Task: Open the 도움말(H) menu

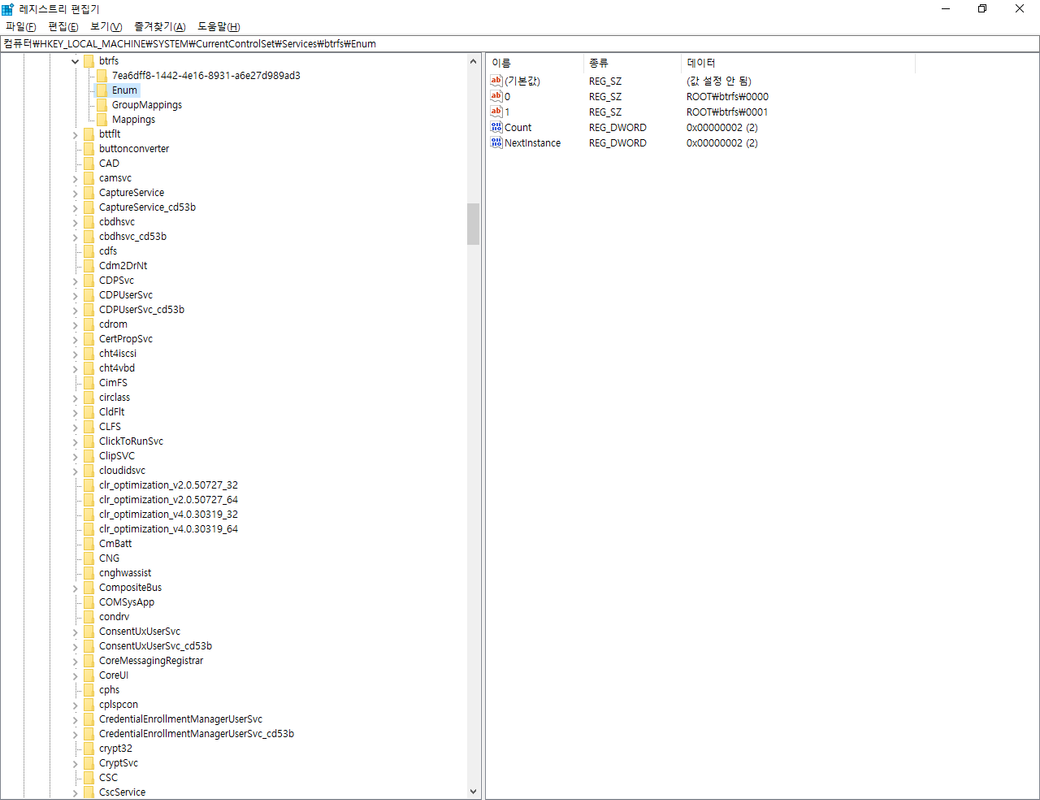Action: point(218,26)
